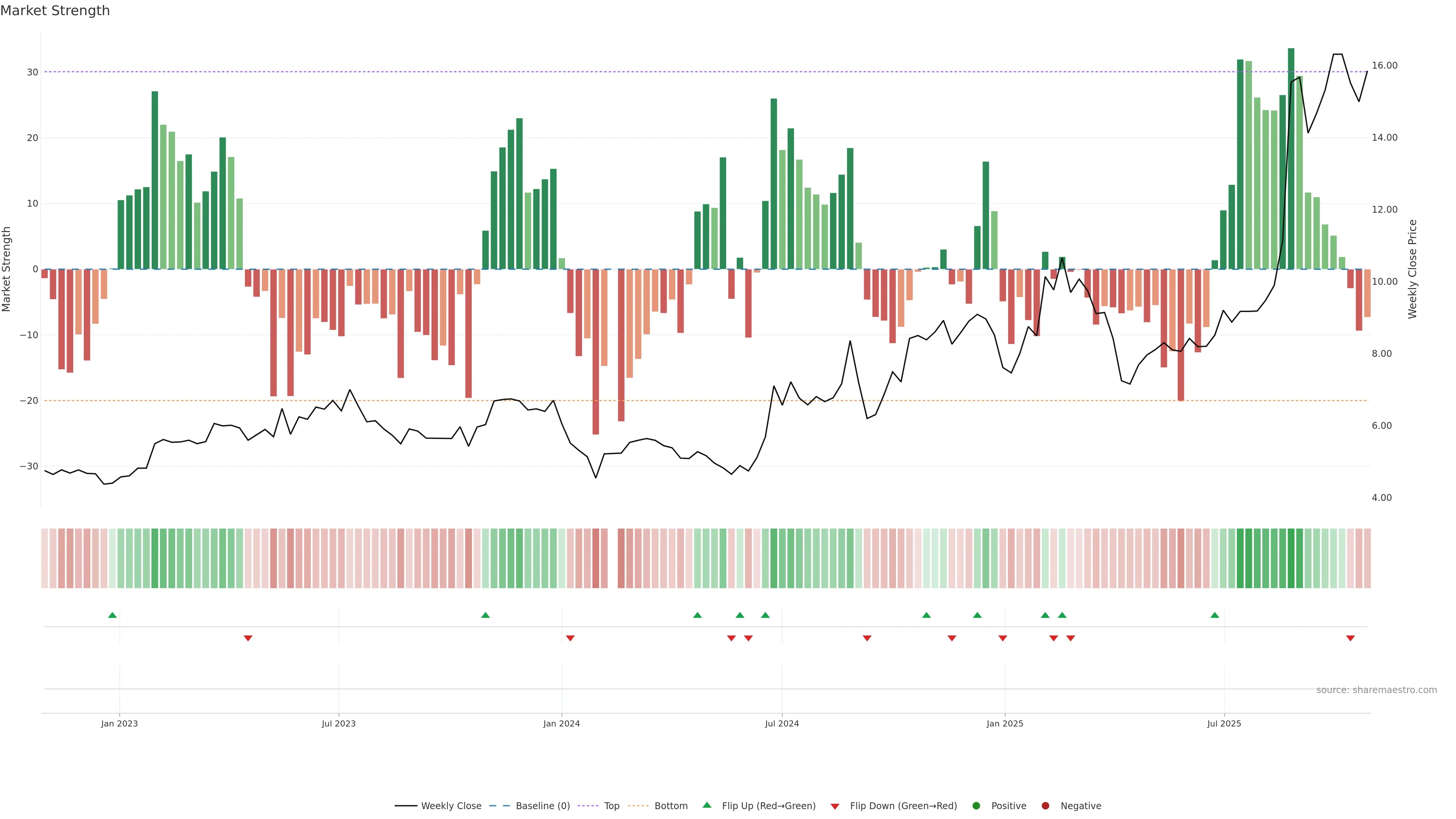Click the red Negative circle legend icon
This screenshot has width=1456, height=819.
click(x=1045, y=805)
